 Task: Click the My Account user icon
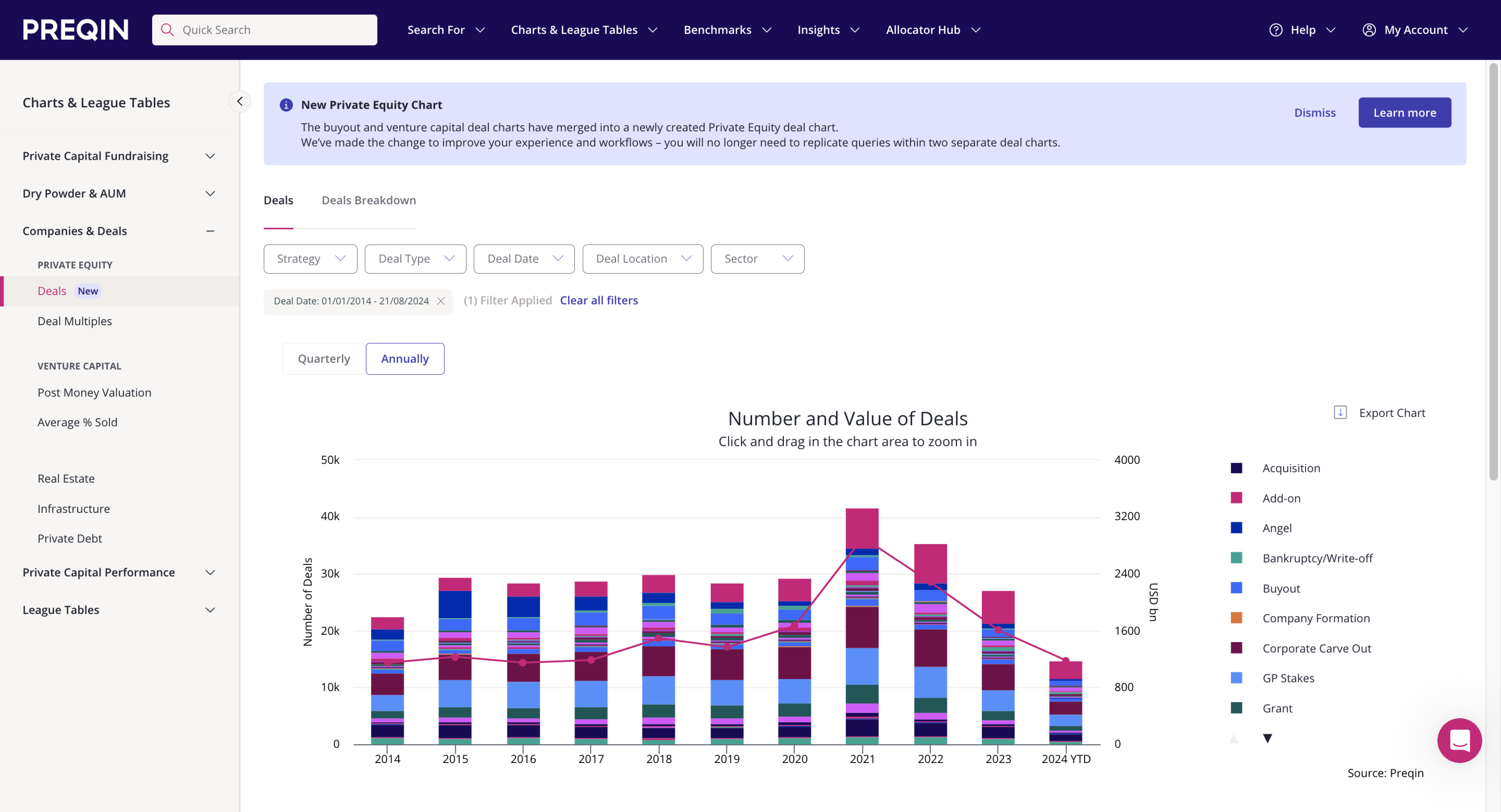[x=1369, y=30]
